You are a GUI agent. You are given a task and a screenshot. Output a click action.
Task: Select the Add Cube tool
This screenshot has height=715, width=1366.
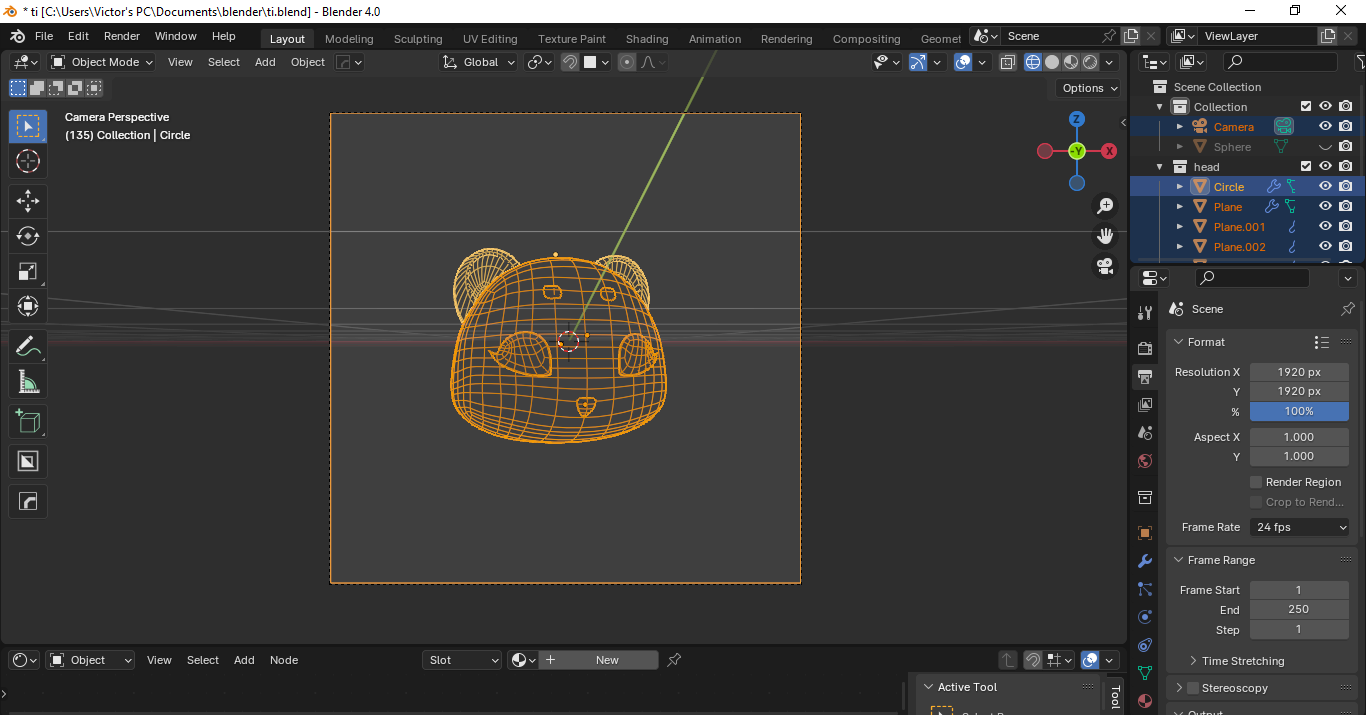(28, 421)
